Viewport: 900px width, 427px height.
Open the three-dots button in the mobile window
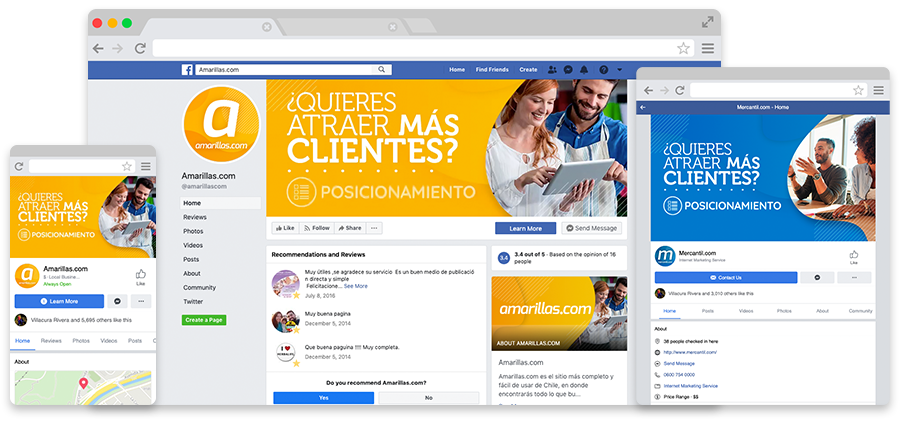point(141,301)
